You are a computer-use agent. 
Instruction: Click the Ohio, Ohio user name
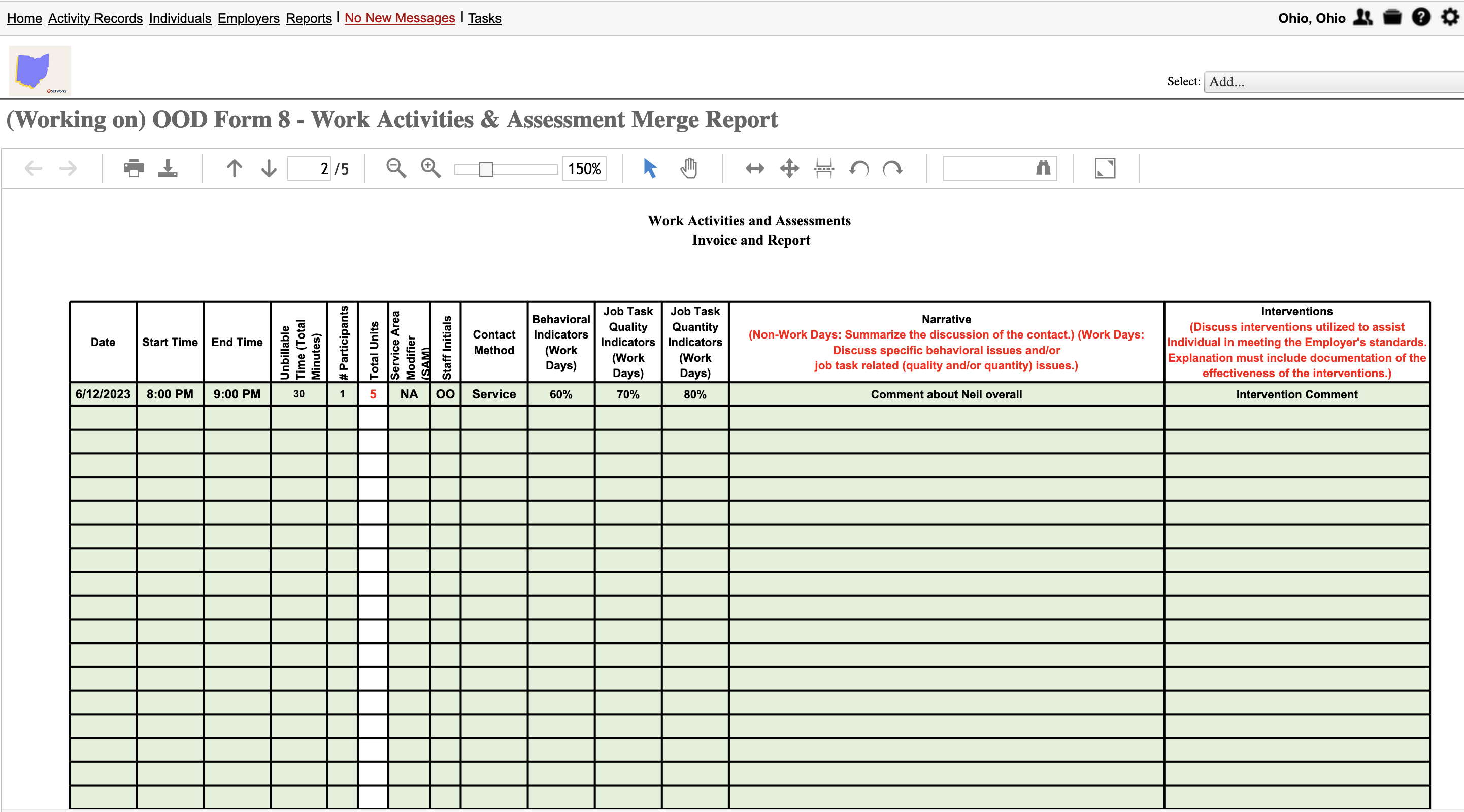click(x=1312, y=18)
